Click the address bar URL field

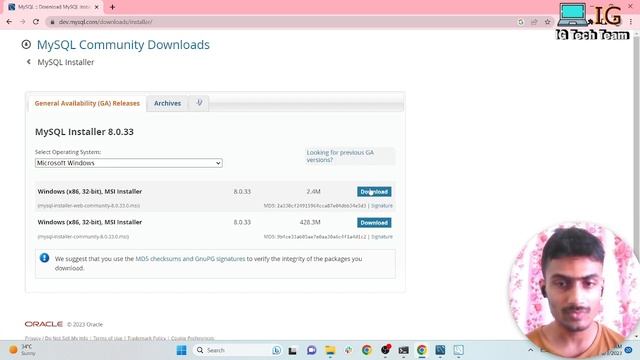(x=282, y=22)
